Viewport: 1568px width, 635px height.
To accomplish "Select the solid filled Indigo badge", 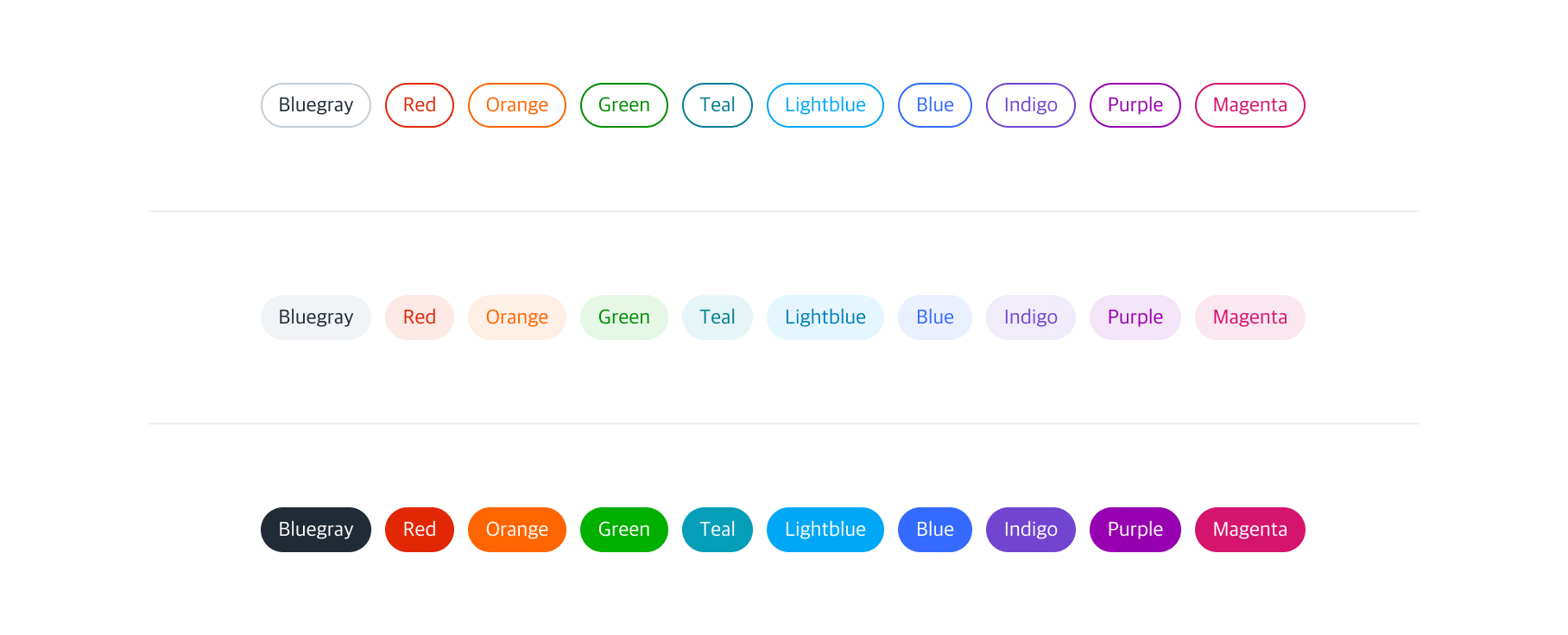I will coord(1030,530).
